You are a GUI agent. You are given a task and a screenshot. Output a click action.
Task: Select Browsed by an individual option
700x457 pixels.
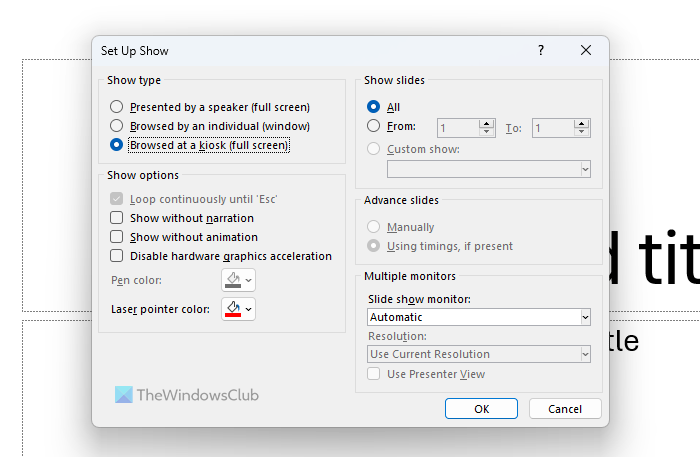pos(117,126)
